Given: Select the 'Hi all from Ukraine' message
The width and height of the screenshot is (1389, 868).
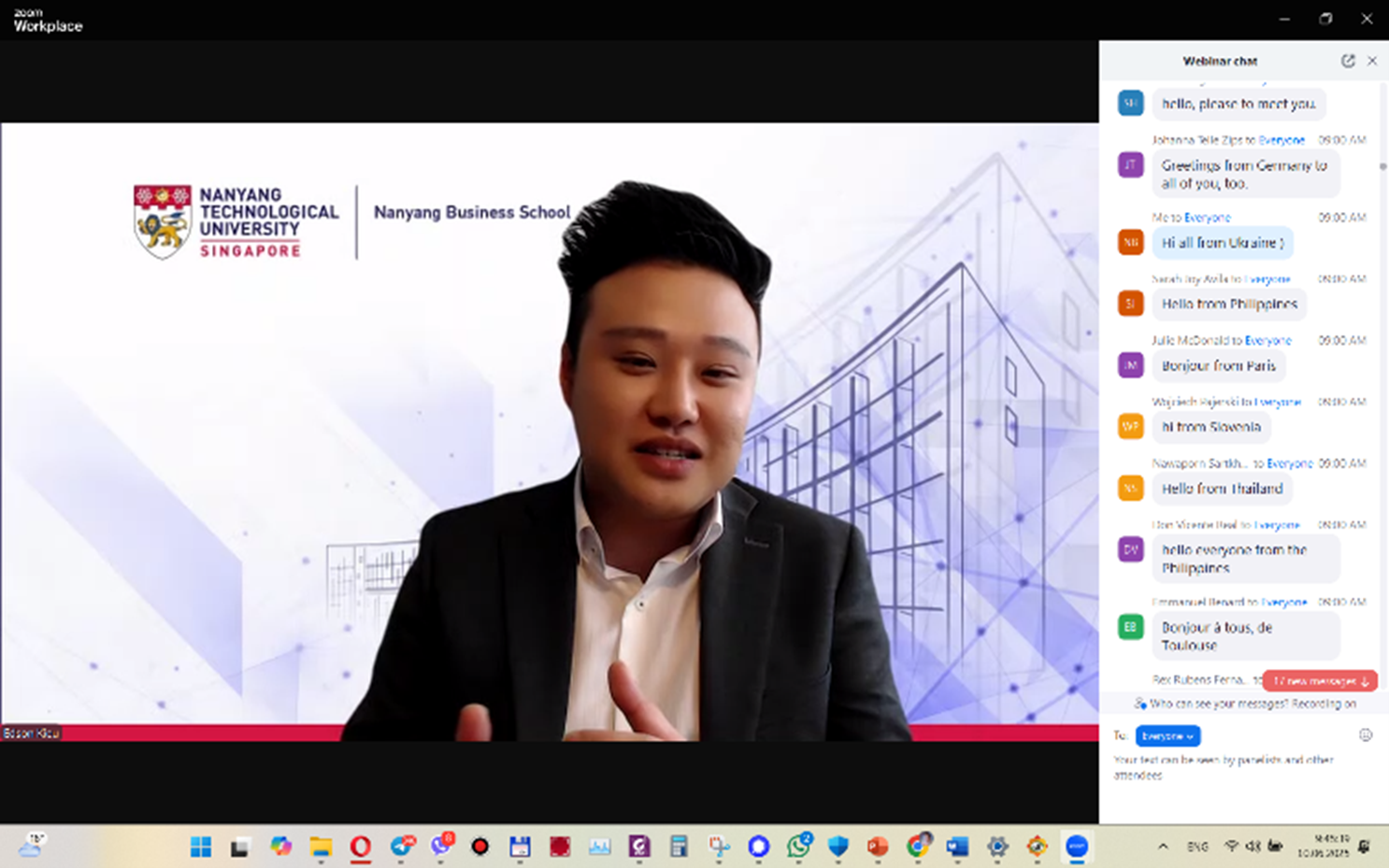Looking at the screenshot, I should click(x=1222, y=243).
